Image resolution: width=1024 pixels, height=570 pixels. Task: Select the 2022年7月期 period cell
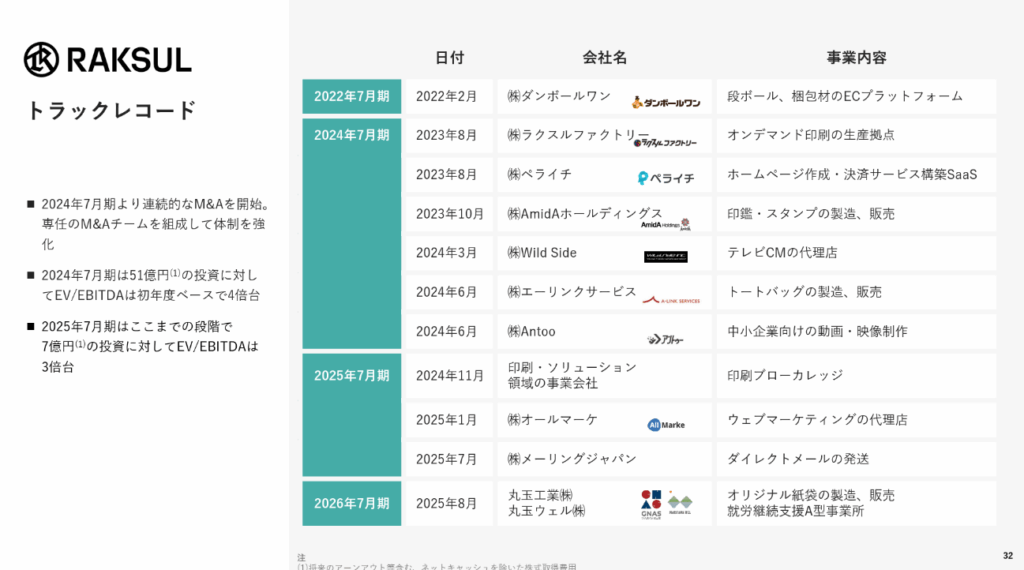coord(351,97)
